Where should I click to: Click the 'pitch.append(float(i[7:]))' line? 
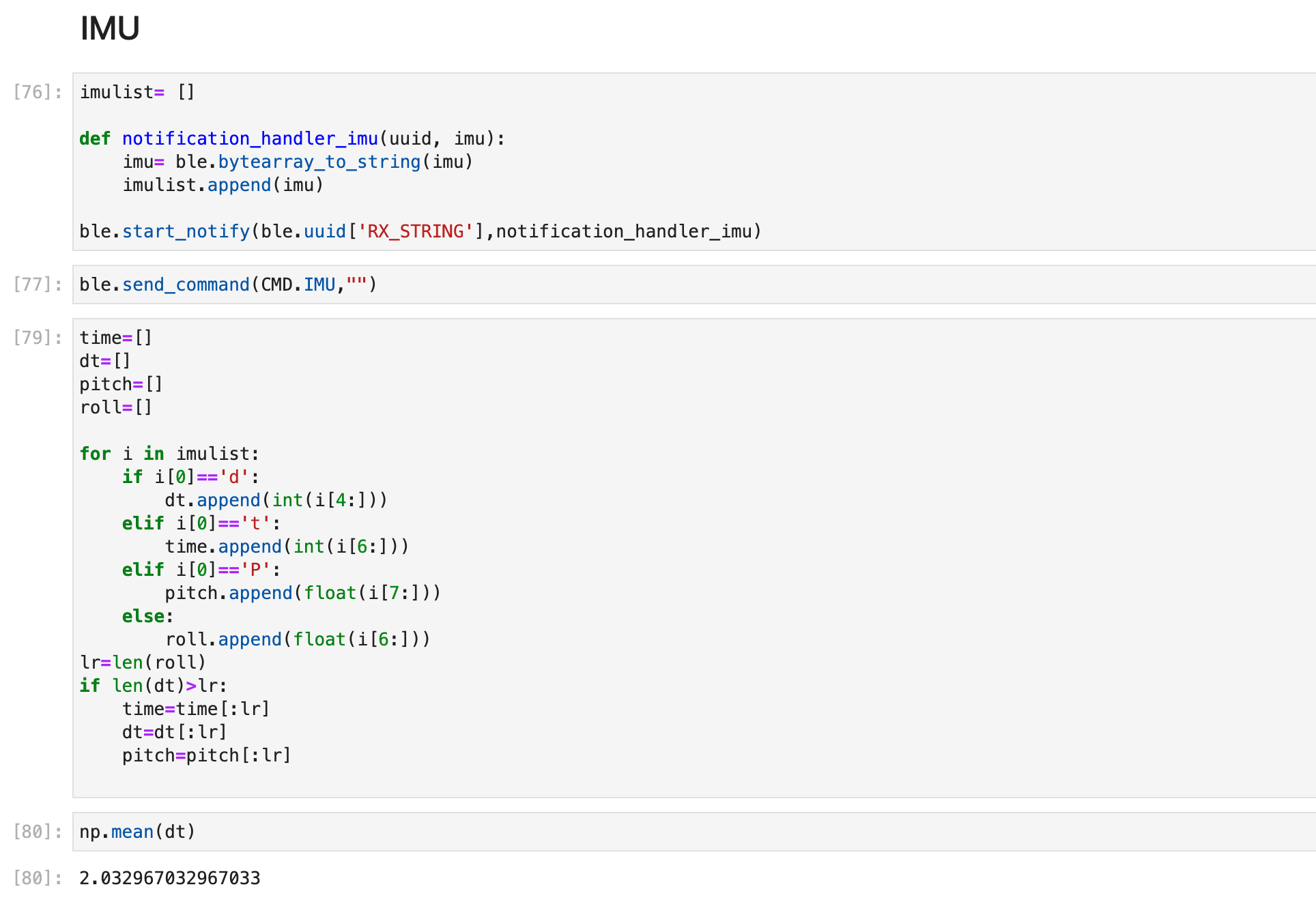tap(303, 593)
